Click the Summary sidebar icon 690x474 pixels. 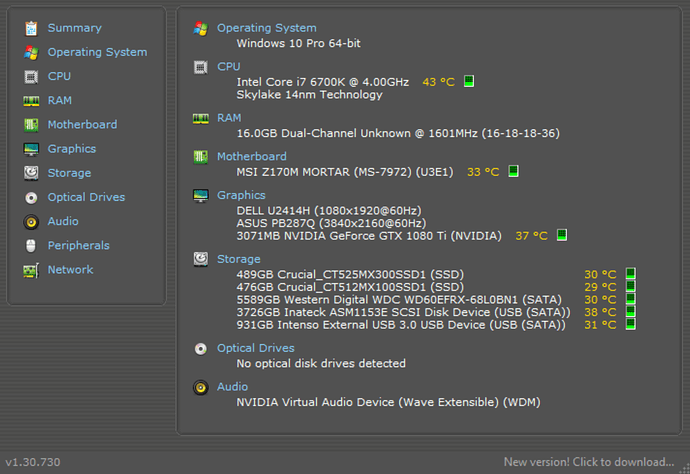[31, 28]
